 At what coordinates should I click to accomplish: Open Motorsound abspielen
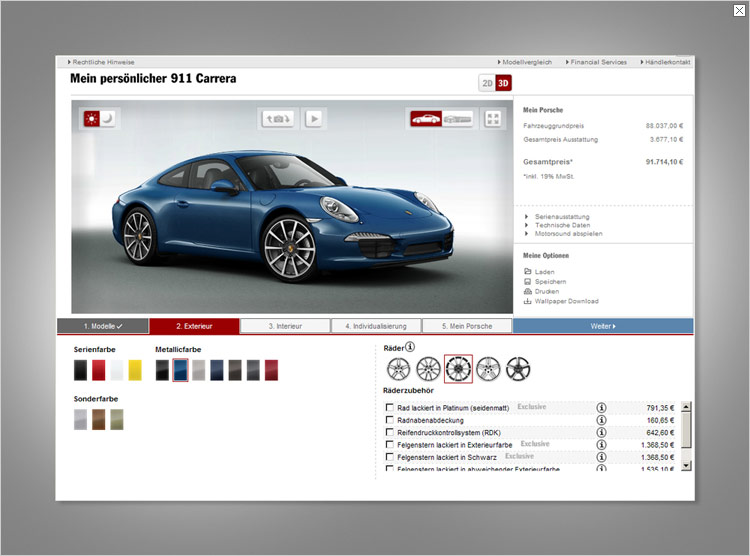[568, 234]
